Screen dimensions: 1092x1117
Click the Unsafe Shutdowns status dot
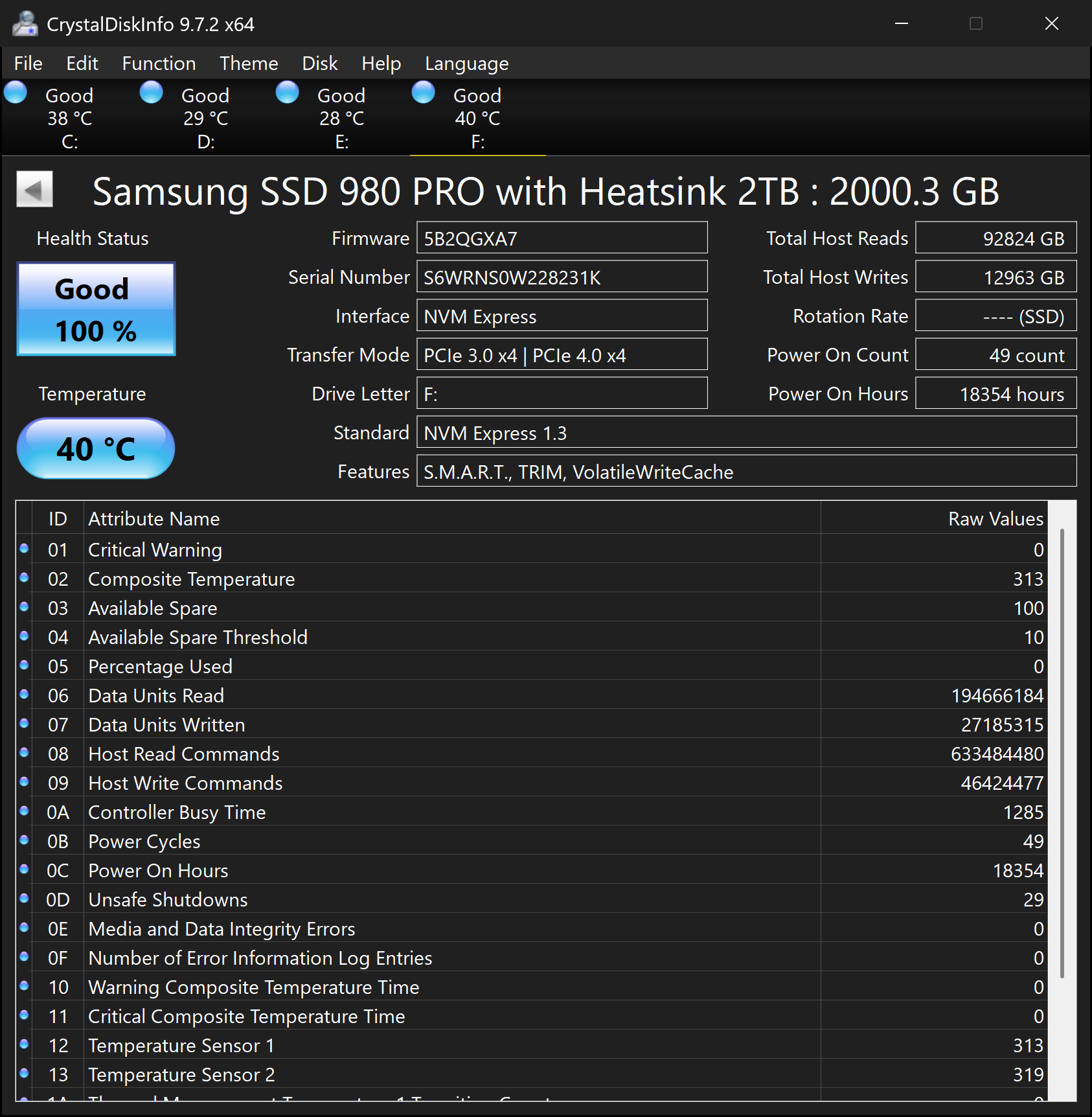tap(25, 899)
